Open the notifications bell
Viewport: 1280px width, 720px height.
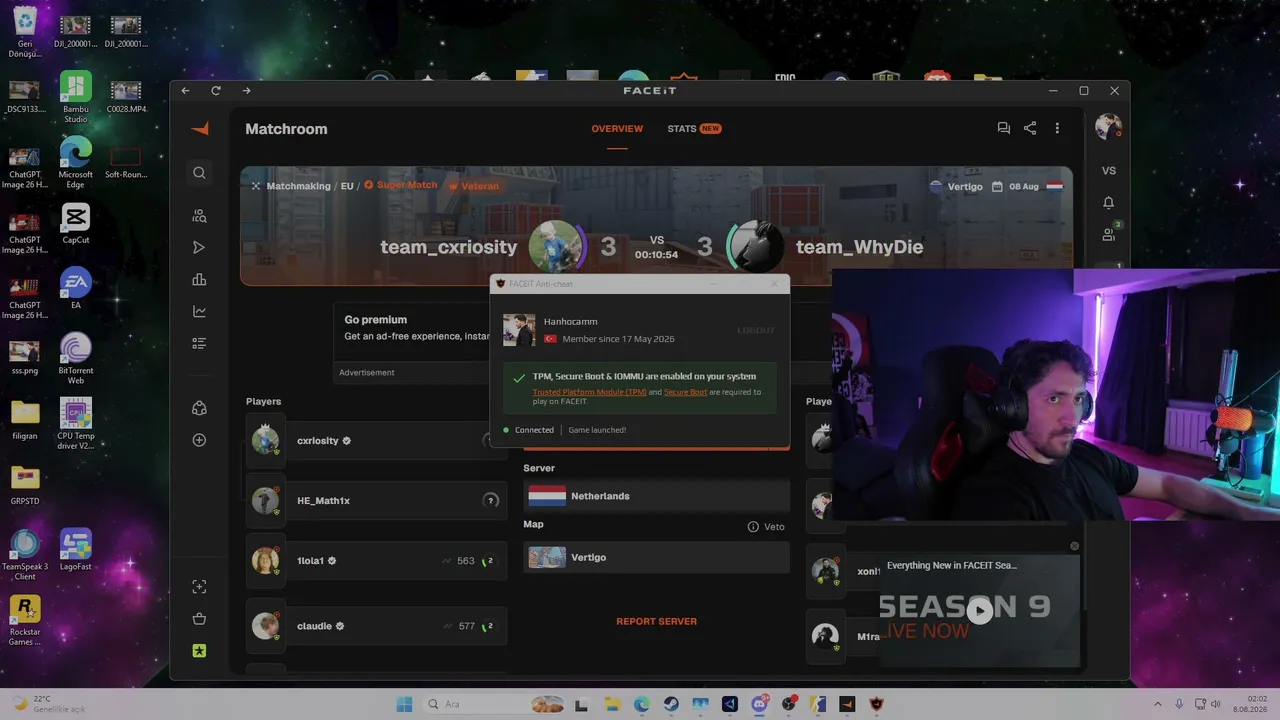tap(1109, 203)
